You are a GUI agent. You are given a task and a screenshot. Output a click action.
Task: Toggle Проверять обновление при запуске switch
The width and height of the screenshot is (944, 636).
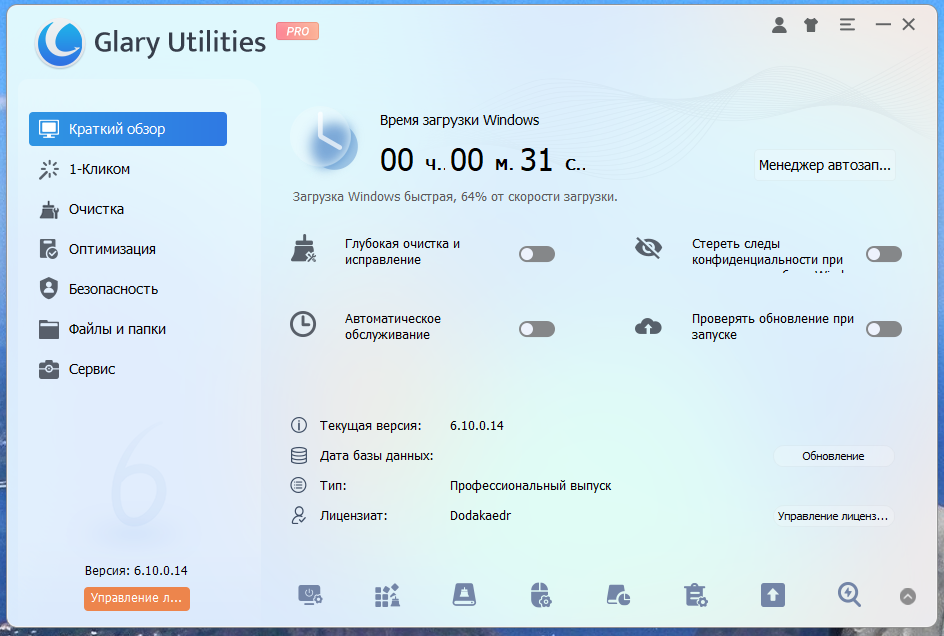(884, 329)
